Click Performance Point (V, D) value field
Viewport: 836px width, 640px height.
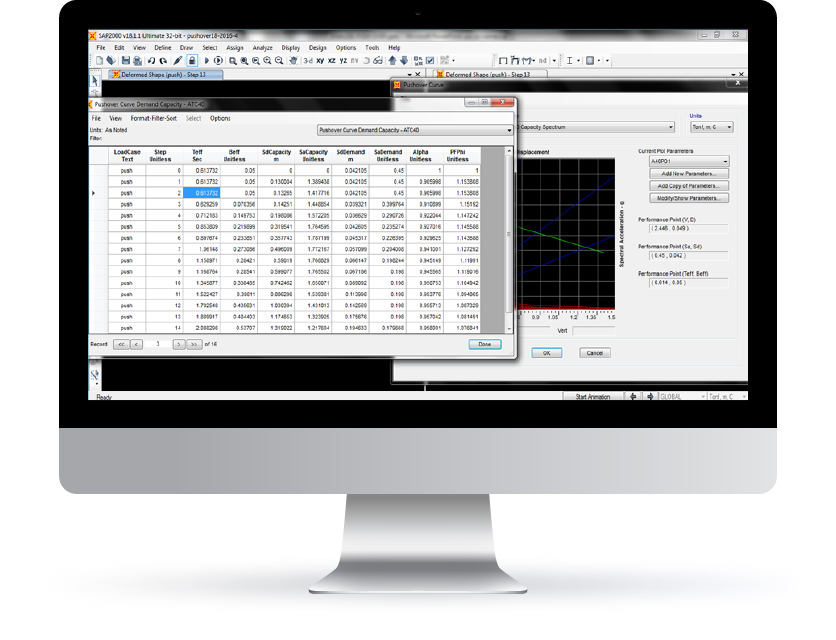688,228
